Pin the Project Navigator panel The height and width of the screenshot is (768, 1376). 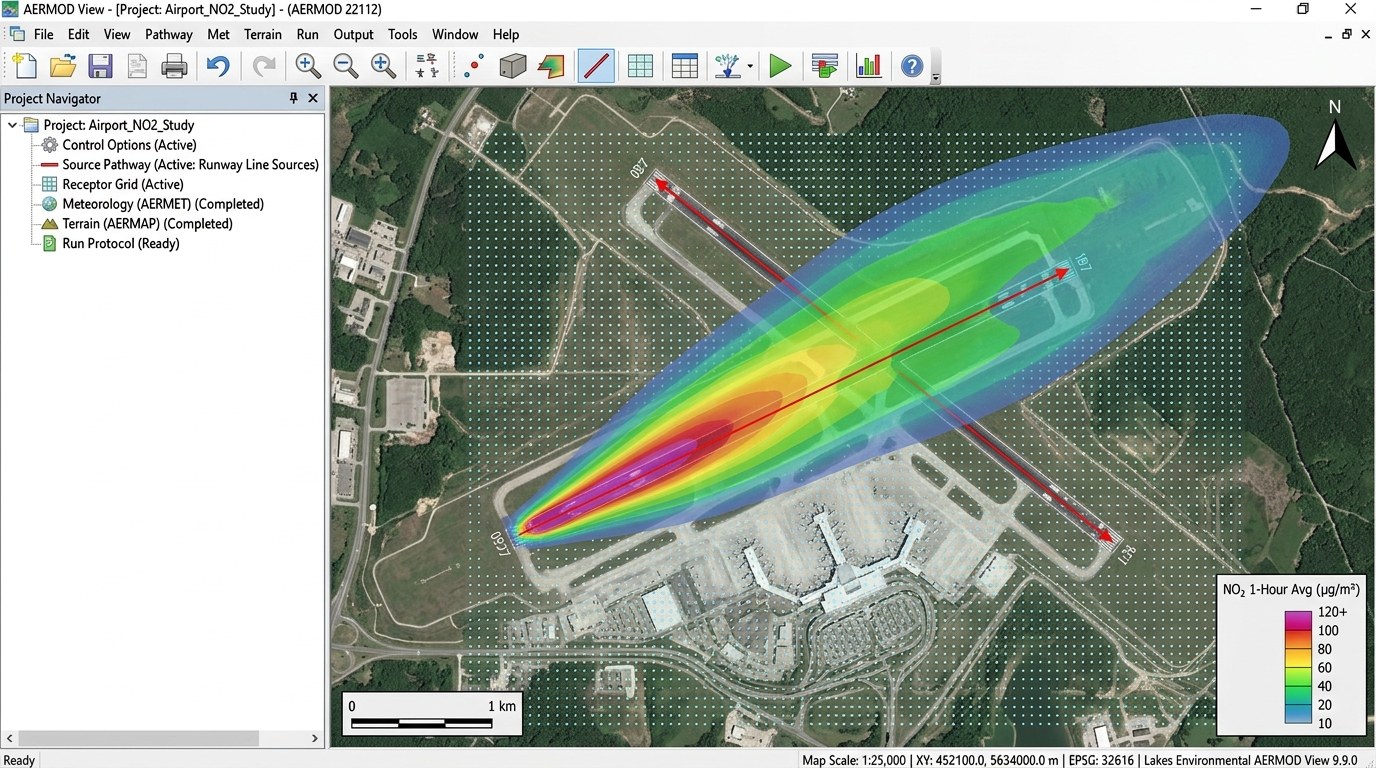pos(293,98)
